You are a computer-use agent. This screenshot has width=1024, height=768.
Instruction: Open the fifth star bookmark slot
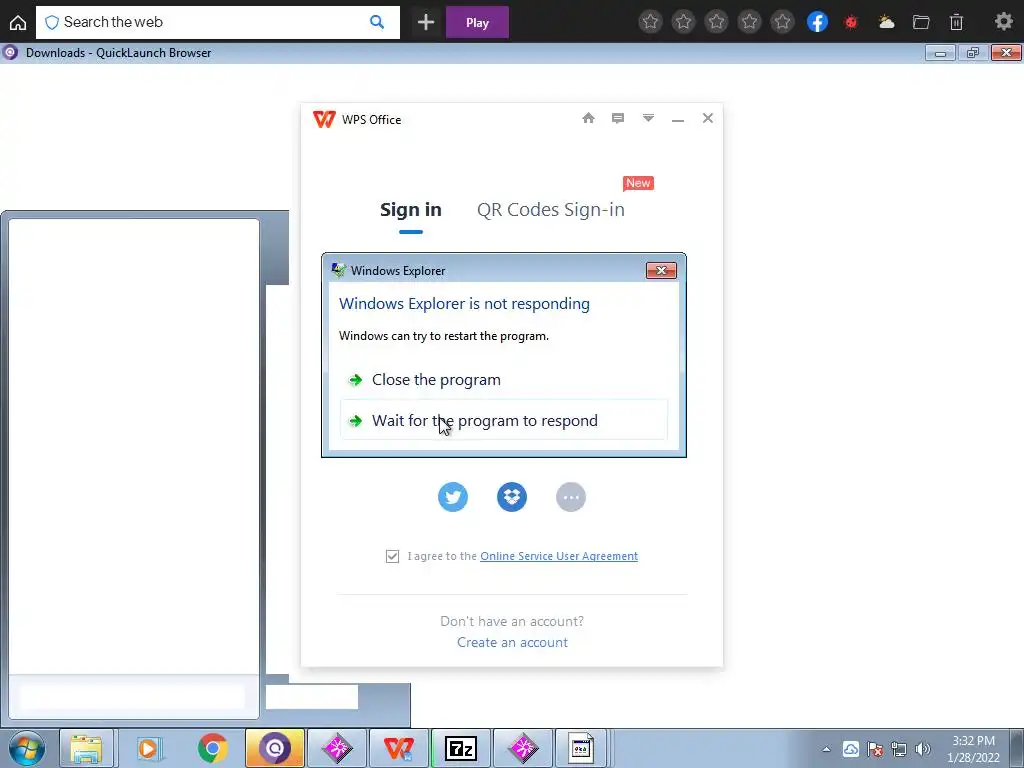(x=782, y=22)
